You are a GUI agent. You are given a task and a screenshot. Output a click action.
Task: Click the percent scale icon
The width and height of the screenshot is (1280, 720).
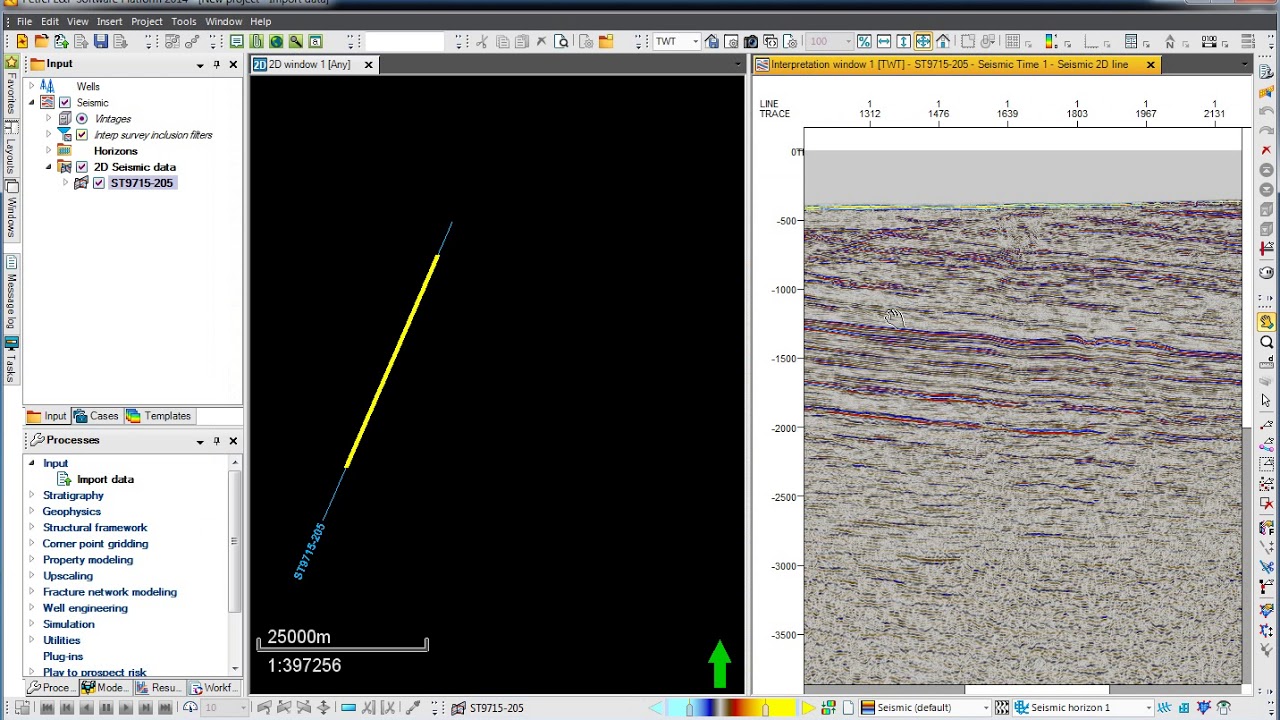click(x=864, y=41)
